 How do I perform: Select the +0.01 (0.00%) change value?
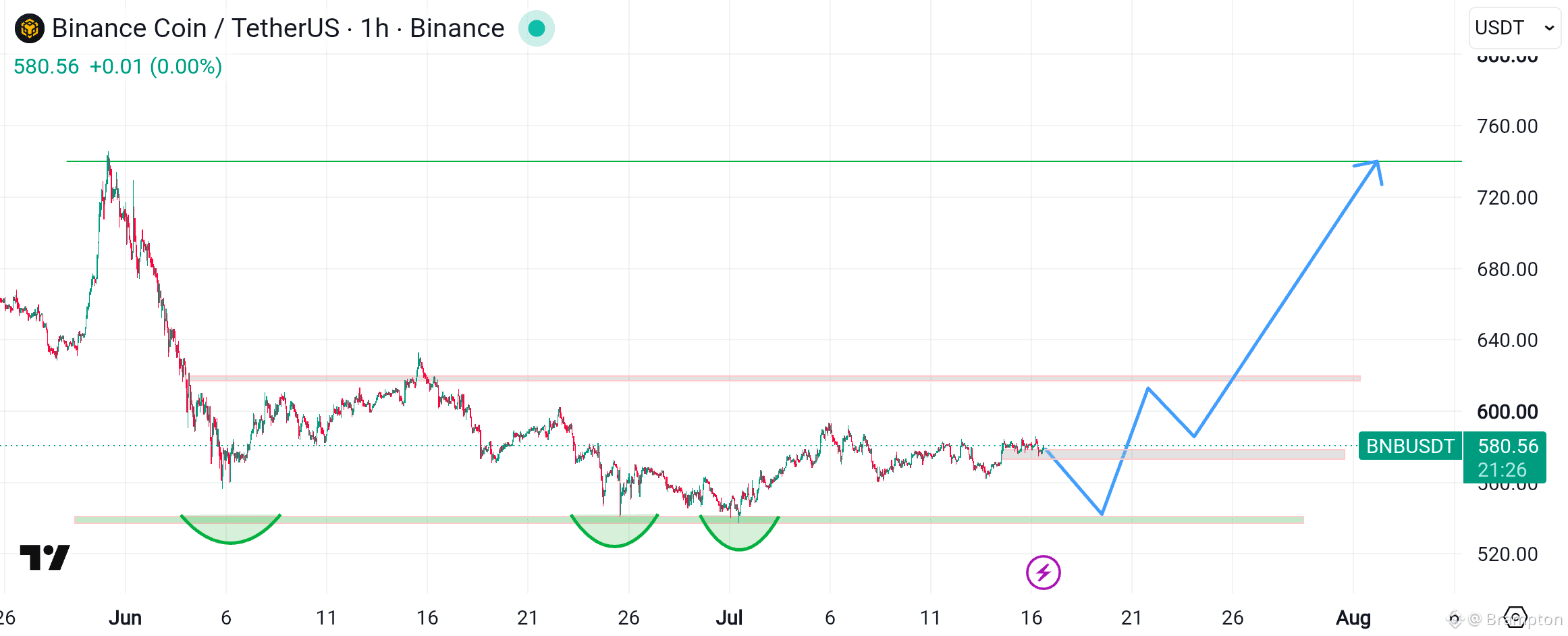coord(156,67)
